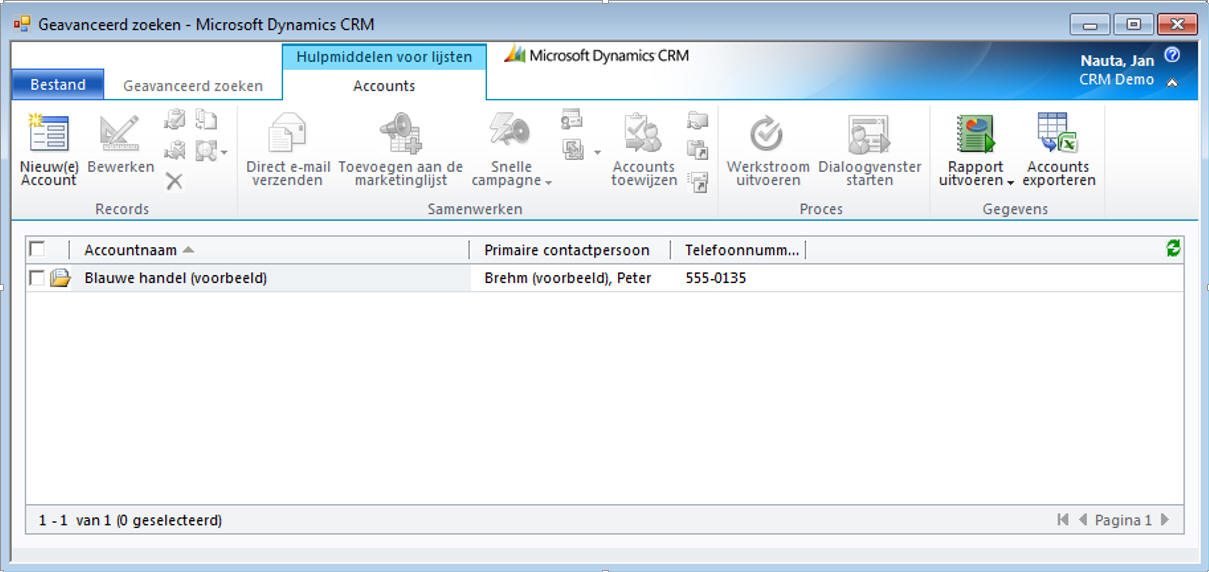Click the copy link icon in Samenwerken
Viewport: 1209px width, 572px height.
[698, 150]
